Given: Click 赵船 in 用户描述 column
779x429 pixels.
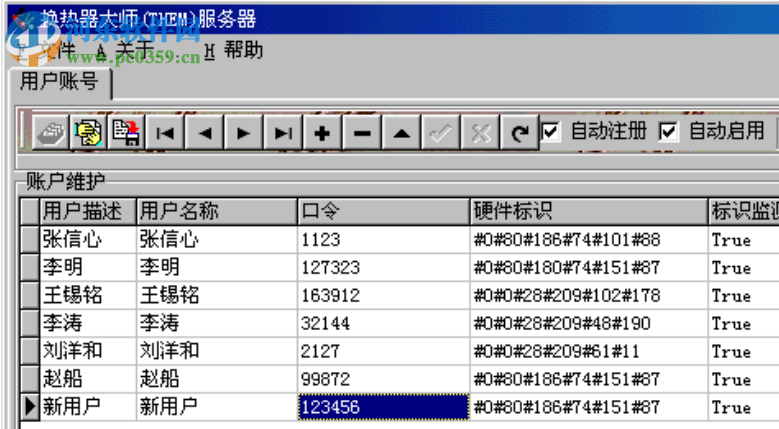Looking at the screenshot, I should point(88,379).
